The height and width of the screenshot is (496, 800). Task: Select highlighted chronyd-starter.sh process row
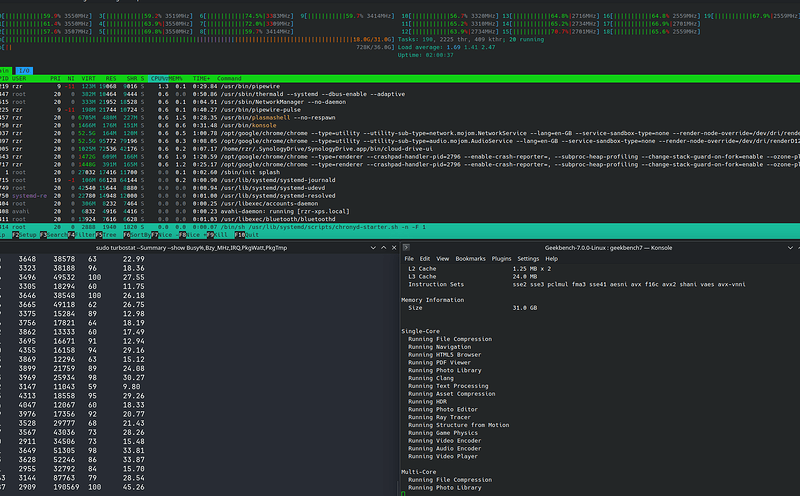pos(400,227)
